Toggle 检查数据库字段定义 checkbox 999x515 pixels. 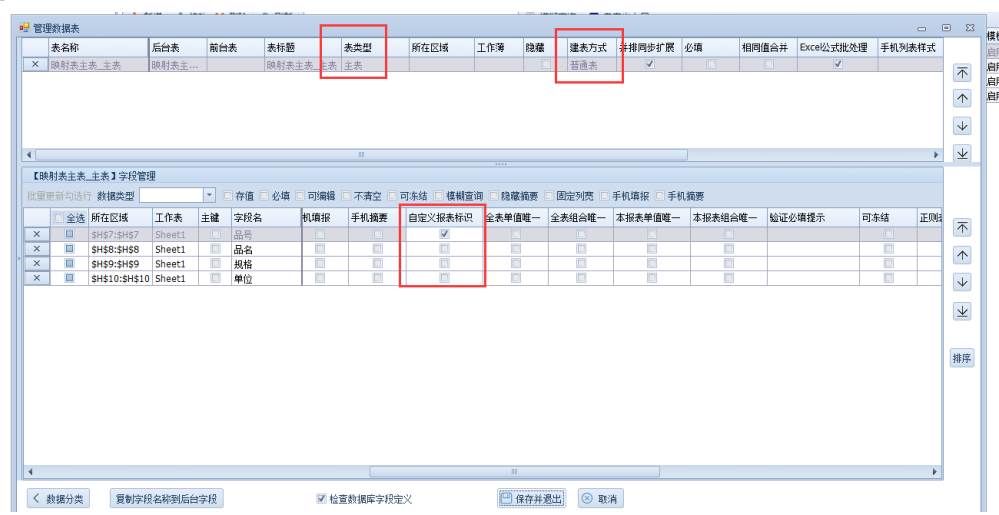tap(321, 498)
